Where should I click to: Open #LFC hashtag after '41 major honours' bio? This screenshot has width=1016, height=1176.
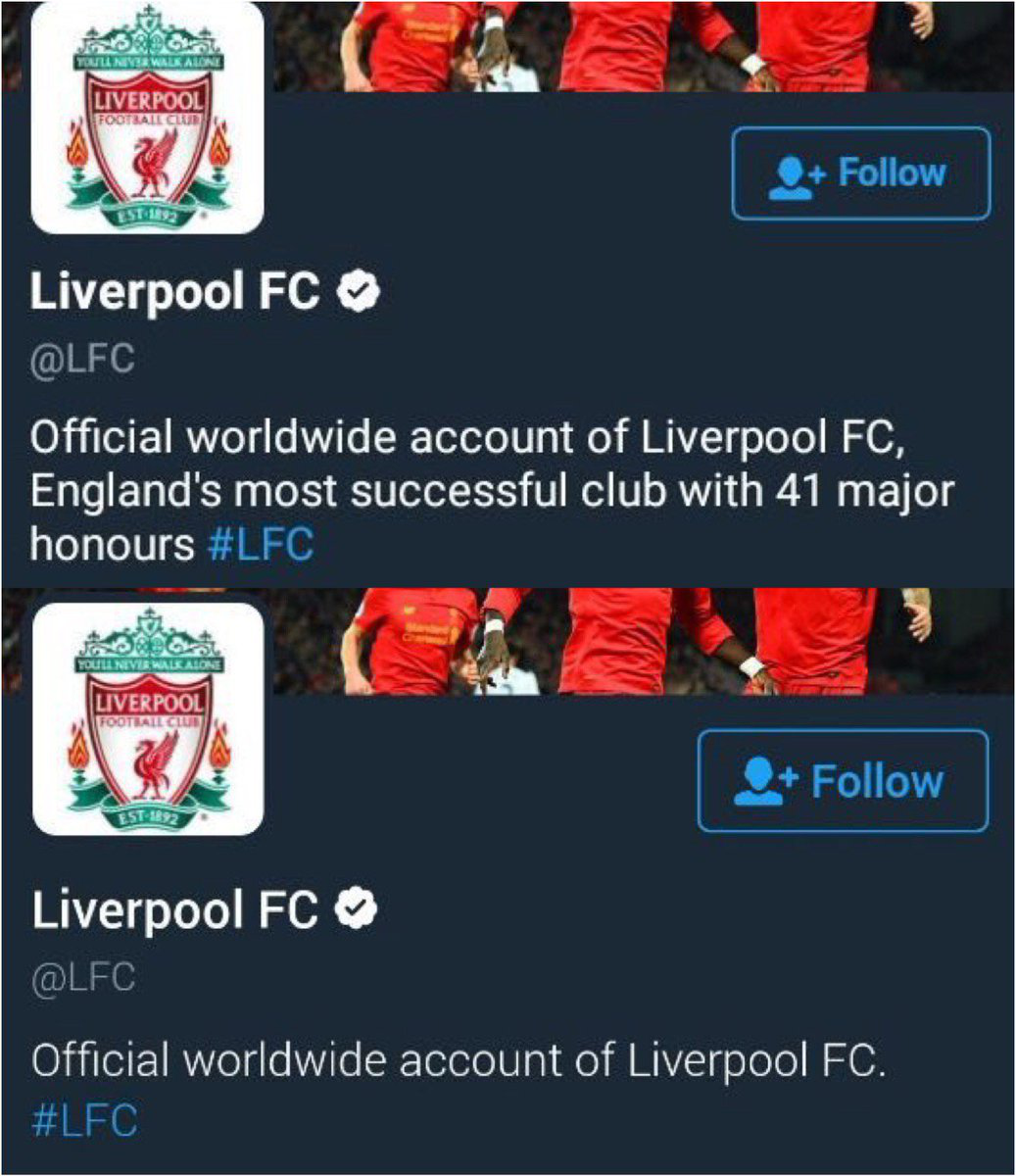pos(261,543)
